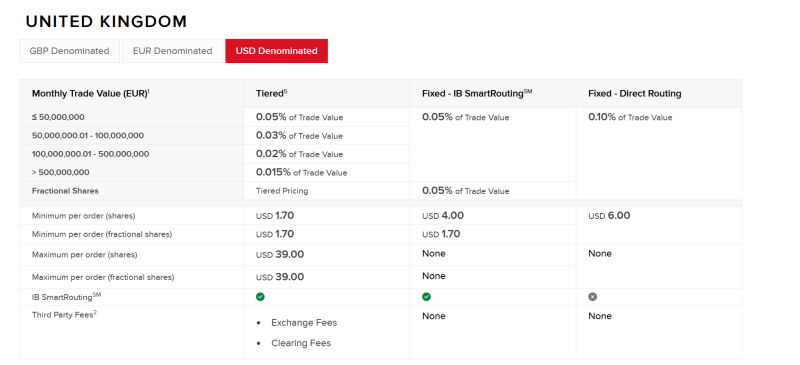Click the Fractional Shares row label

65,191
